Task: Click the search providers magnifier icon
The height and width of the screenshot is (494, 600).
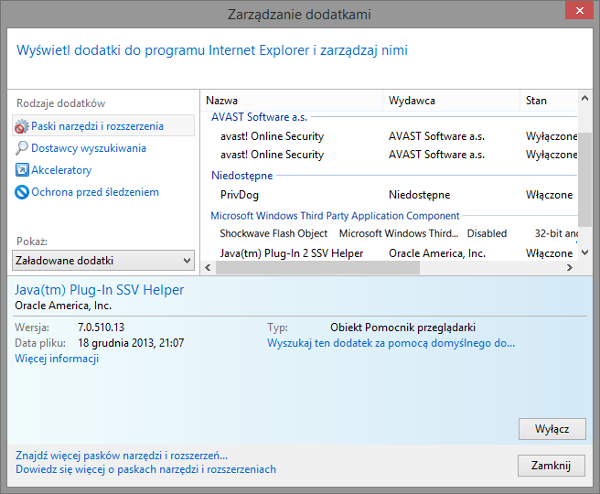Action: point(21,148)
